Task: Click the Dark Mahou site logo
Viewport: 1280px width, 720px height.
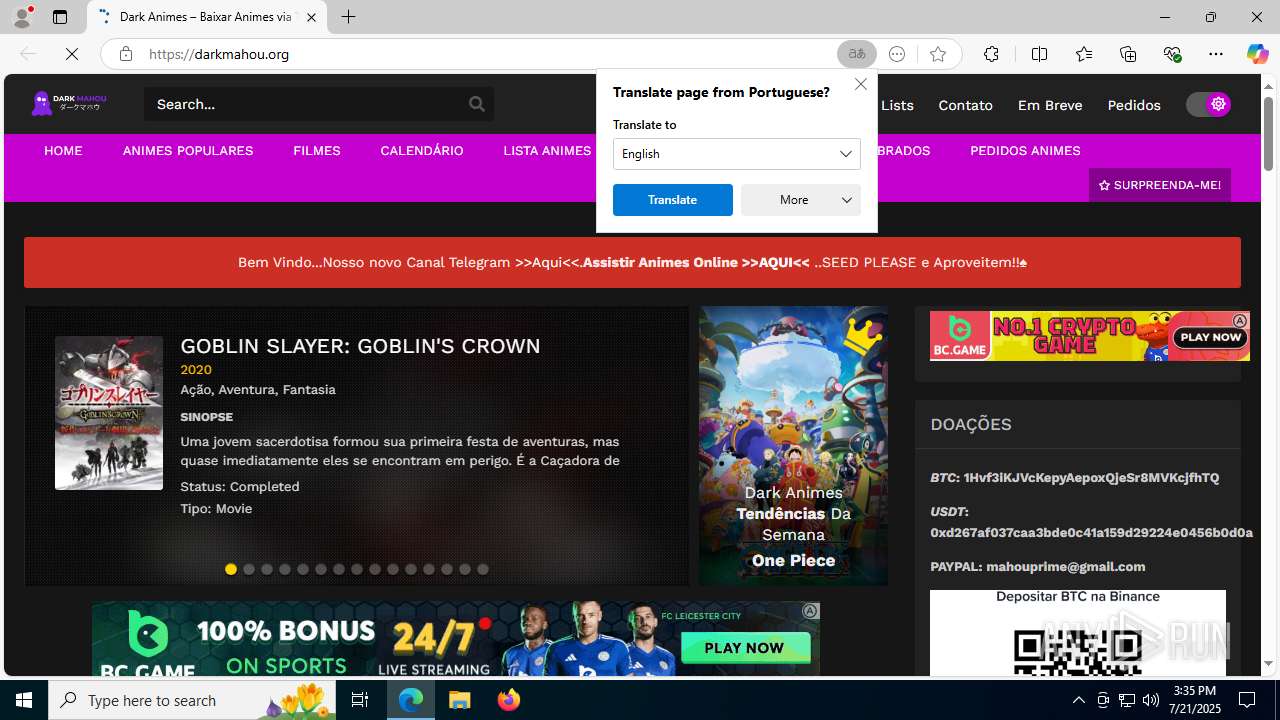Action: 69,103
